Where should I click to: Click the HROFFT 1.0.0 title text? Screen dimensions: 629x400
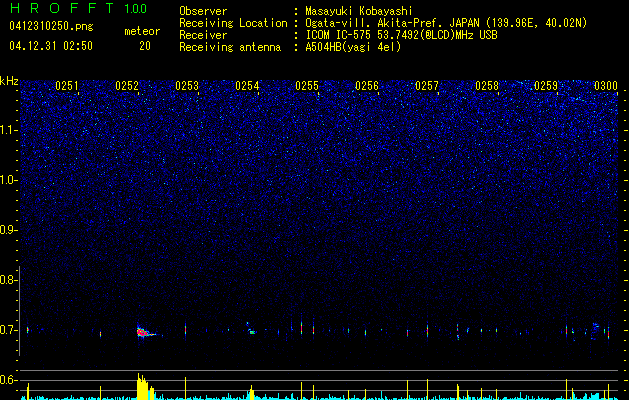coord(78,8)
